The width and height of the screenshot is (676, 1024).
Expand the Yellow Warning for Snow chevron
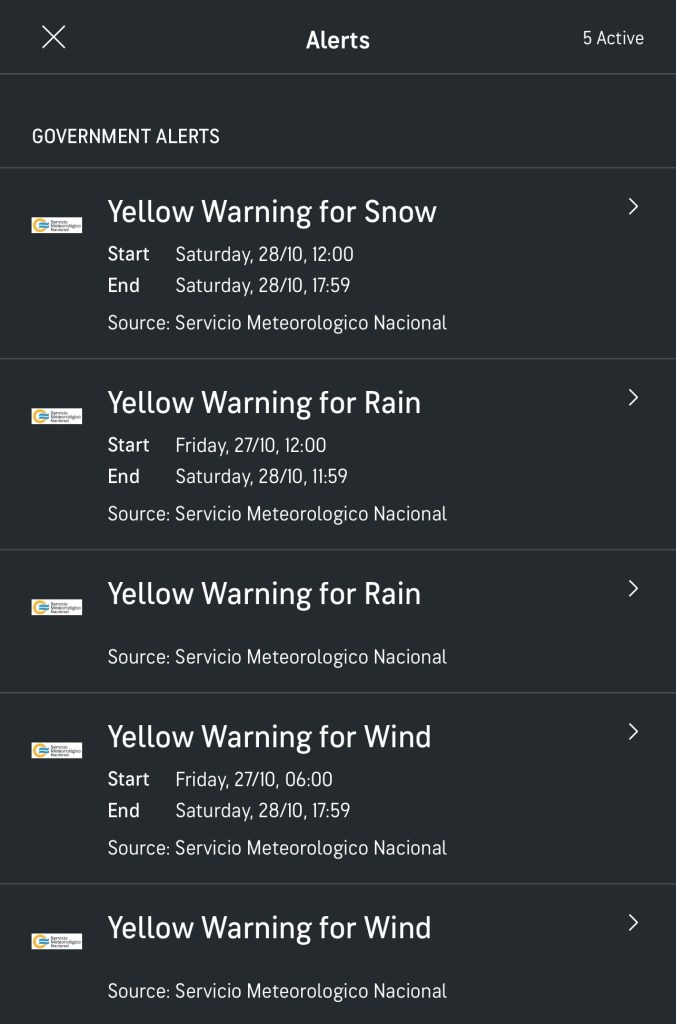click(632, 207)
